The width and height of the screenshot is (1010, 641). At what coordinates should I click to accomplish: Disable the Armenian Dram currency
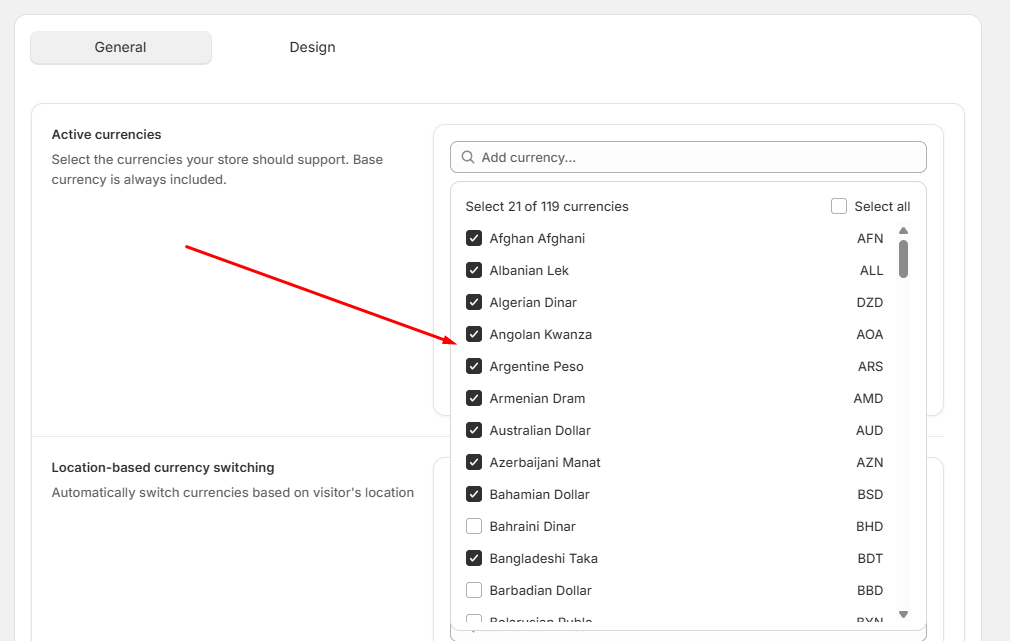coord(473,398)
